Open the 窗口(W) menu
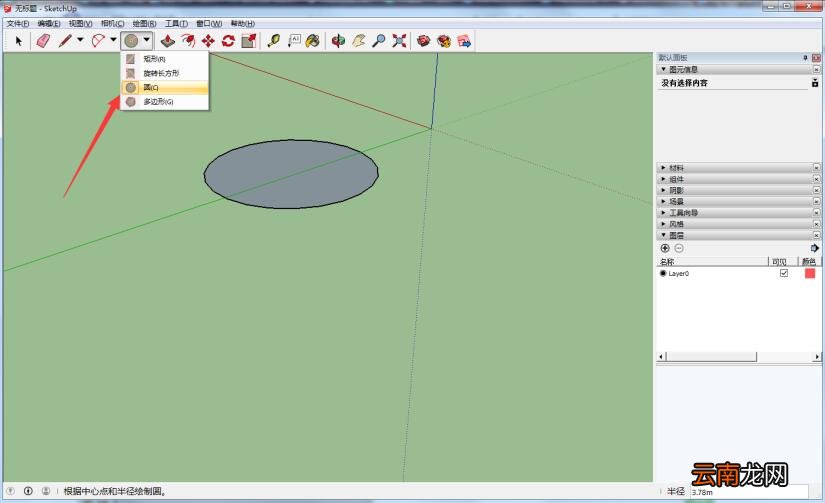The width and height of the screenshot is (825, 503). [209, 24]
